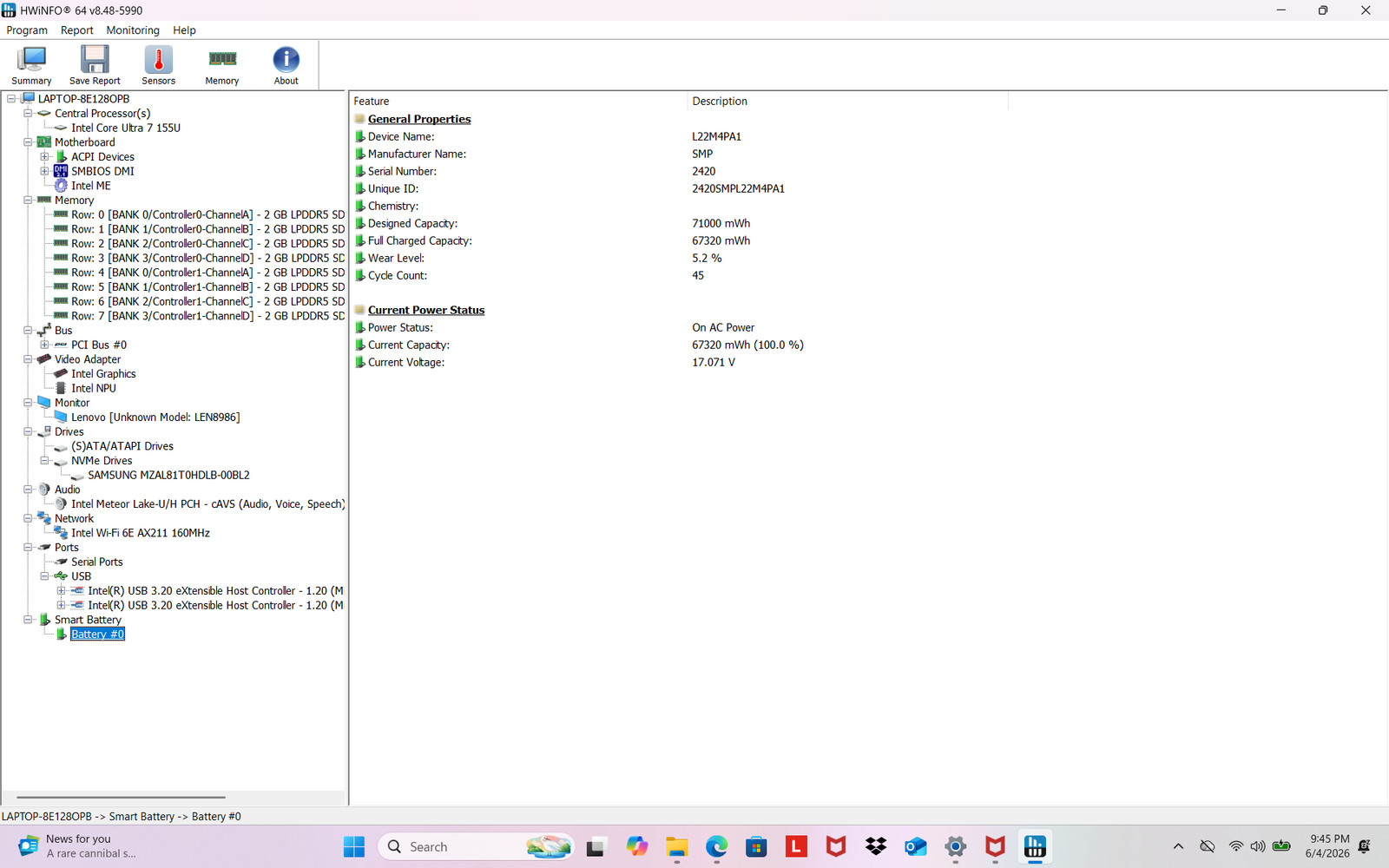Open the News for you widget

(76, 846)
